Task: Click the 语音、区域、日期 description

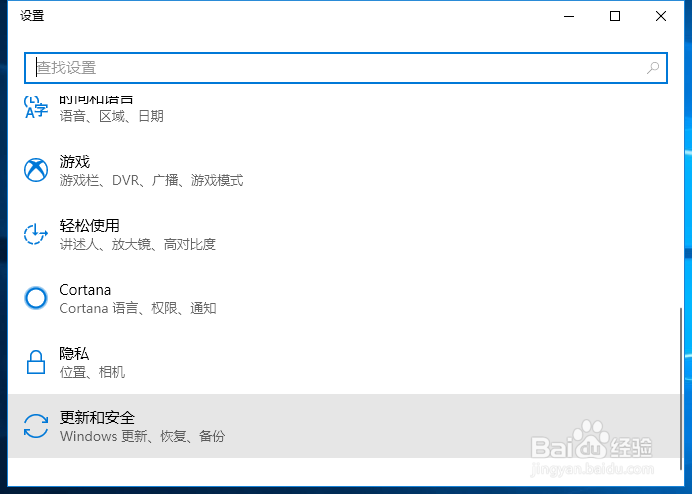Action: [x=112, y=116]
